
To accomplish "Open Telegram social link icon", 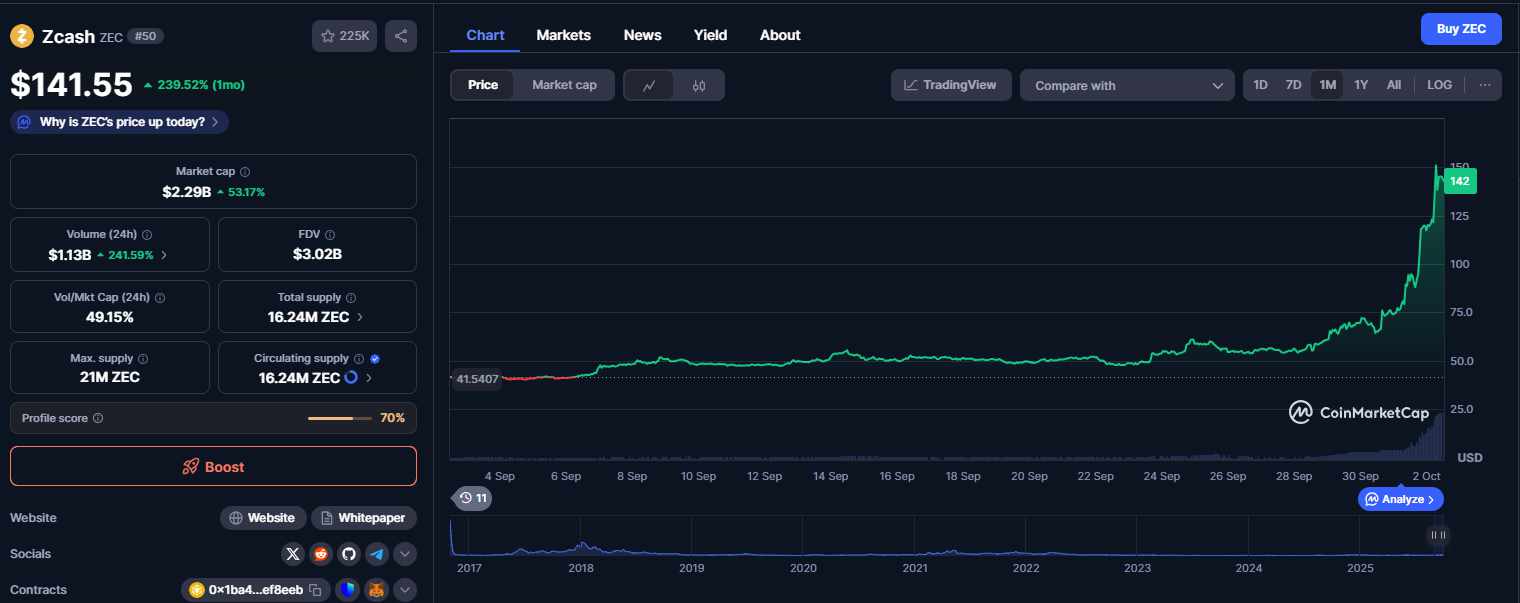I will click(377, 553).
